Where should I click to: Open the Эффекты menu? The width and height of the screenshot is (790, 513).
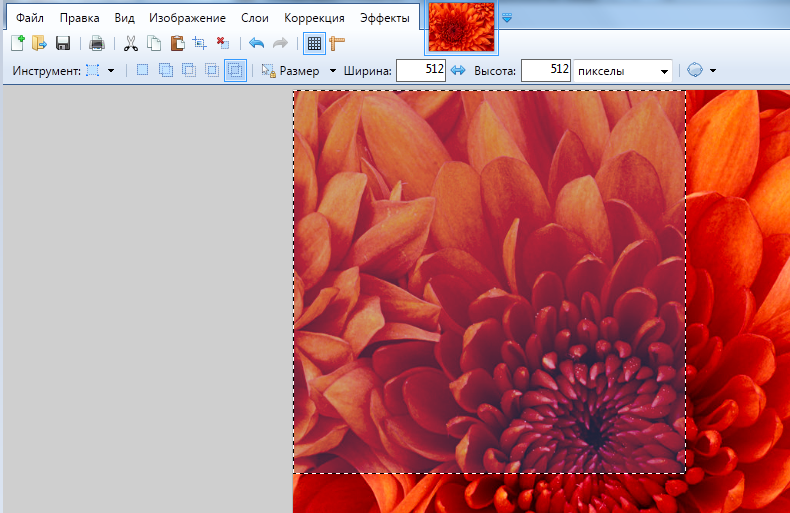pos(385,18)
